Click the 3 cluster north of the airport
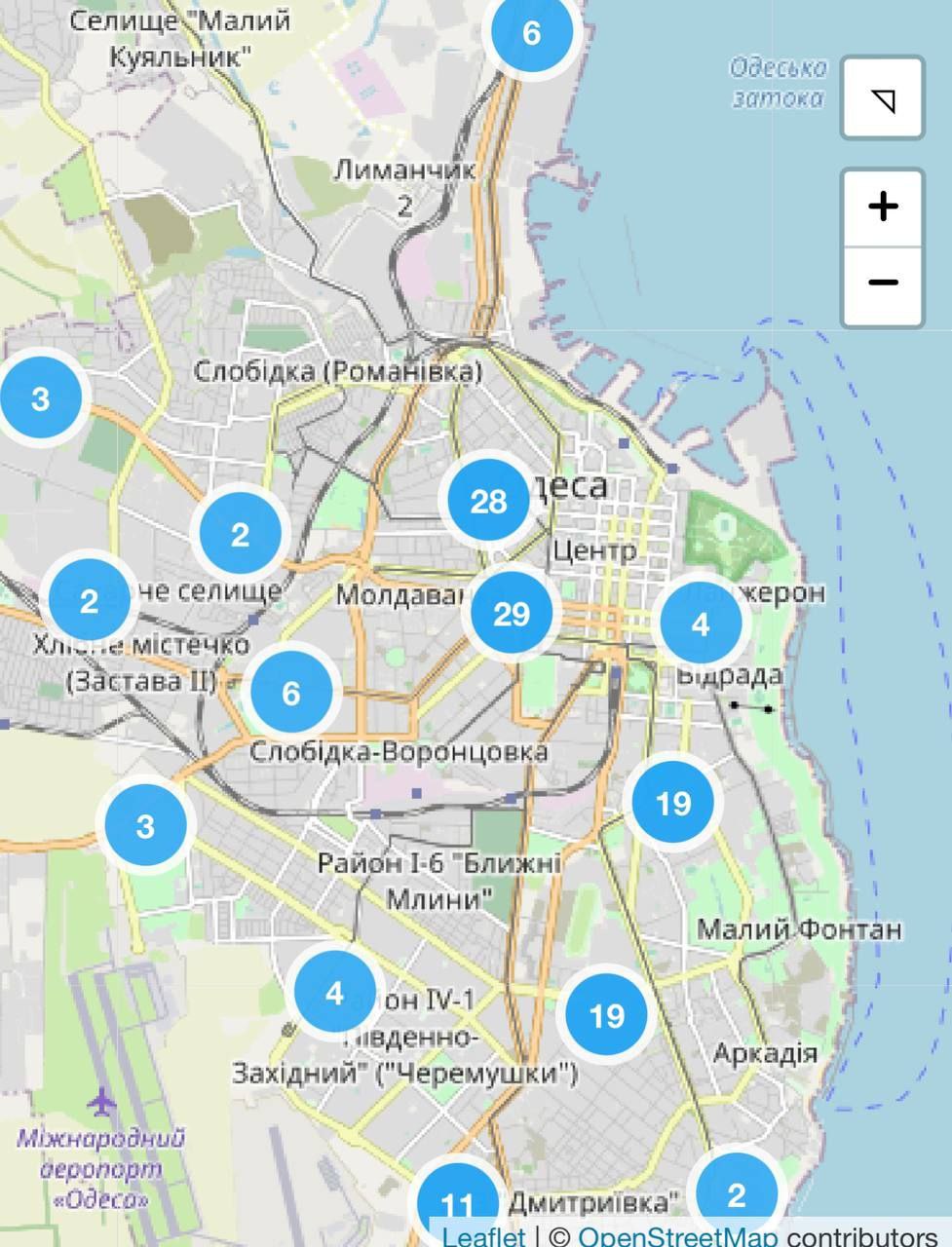The width and height of the screenshot is (952, 1247). coord(145,826)
